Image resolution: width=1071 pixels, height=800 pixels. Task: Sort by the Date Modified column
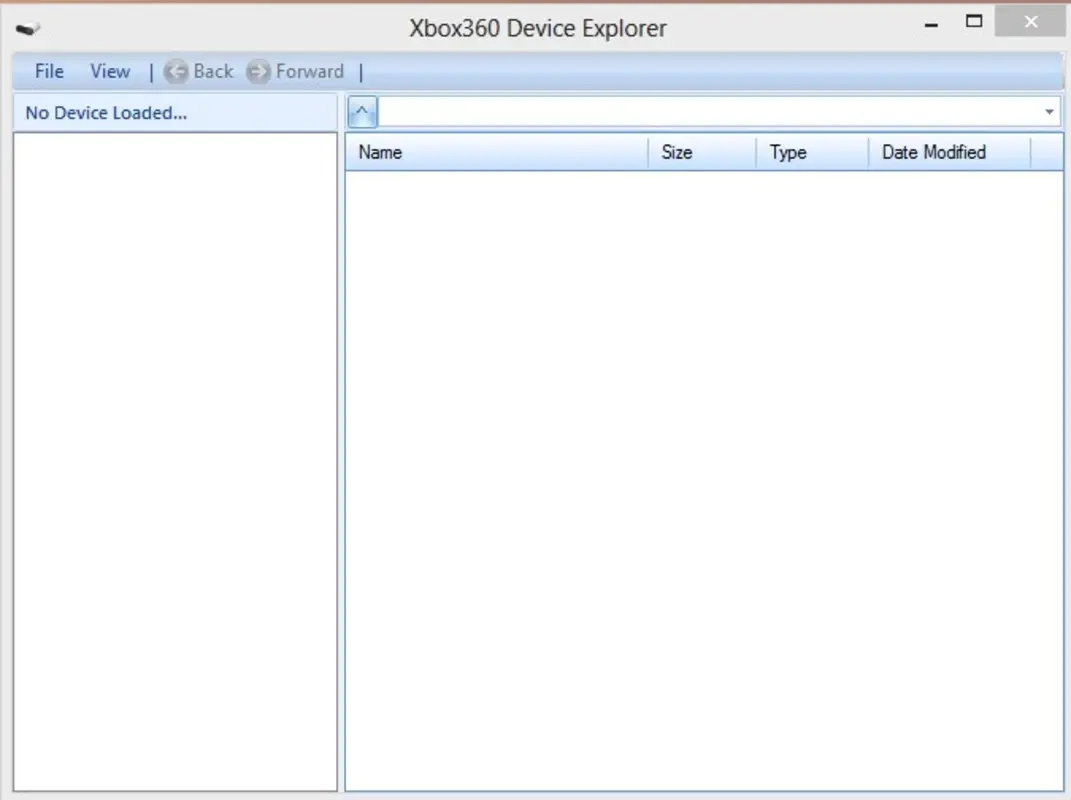click(933, 152)
